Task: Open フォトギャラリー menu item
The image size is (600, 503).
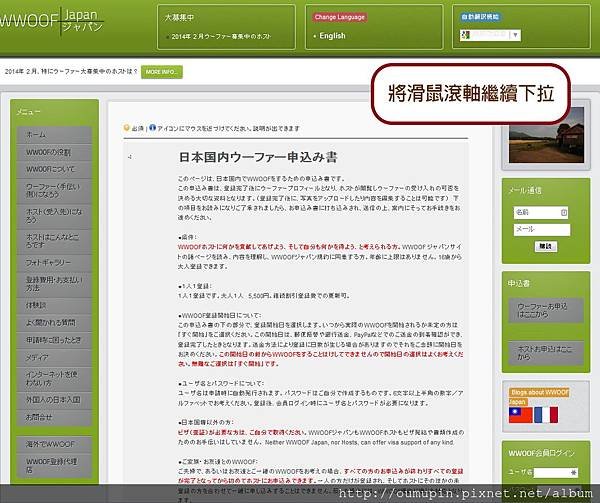Action: pyautogui.click(x=54, y=263)
